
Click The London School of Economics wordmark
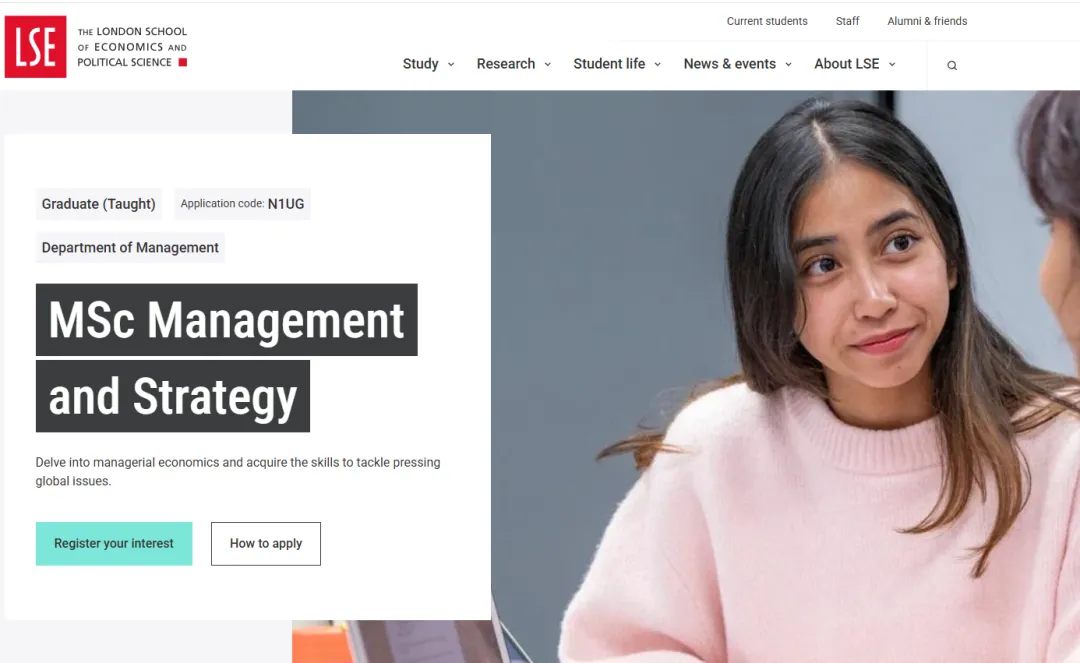click(132, 47)
